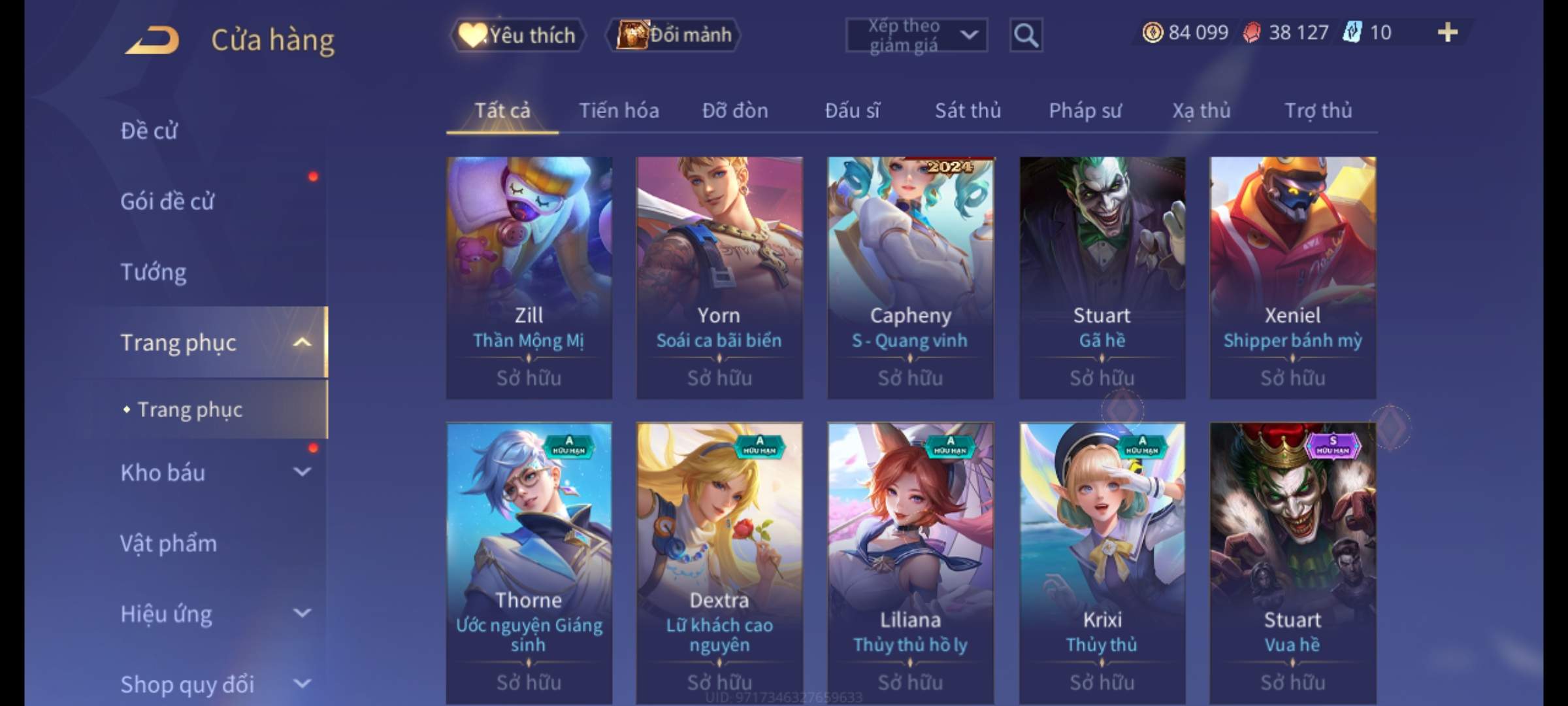
Task: Click the red ruby currency icon
Action: coord(1252,32)
